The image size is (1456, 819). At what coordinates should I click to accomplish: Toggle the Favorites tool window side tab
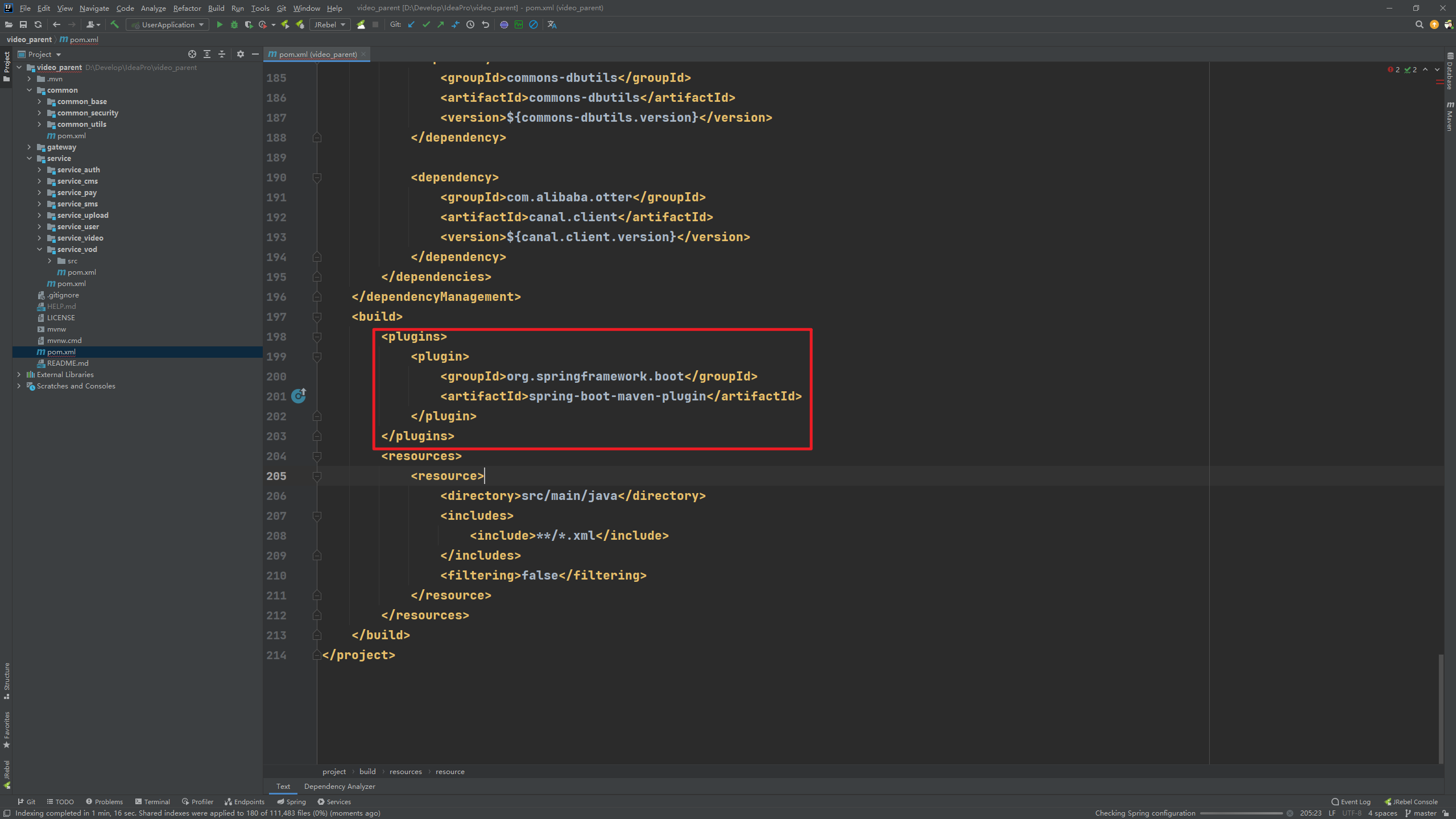(x=6, y=730)
